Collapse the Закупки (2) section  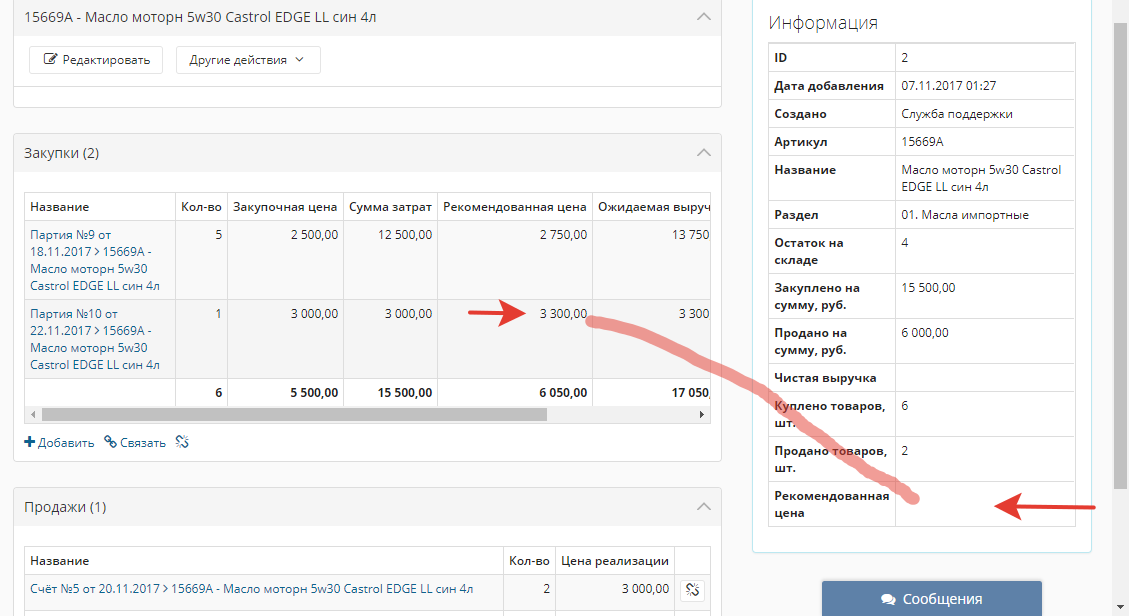703,153
